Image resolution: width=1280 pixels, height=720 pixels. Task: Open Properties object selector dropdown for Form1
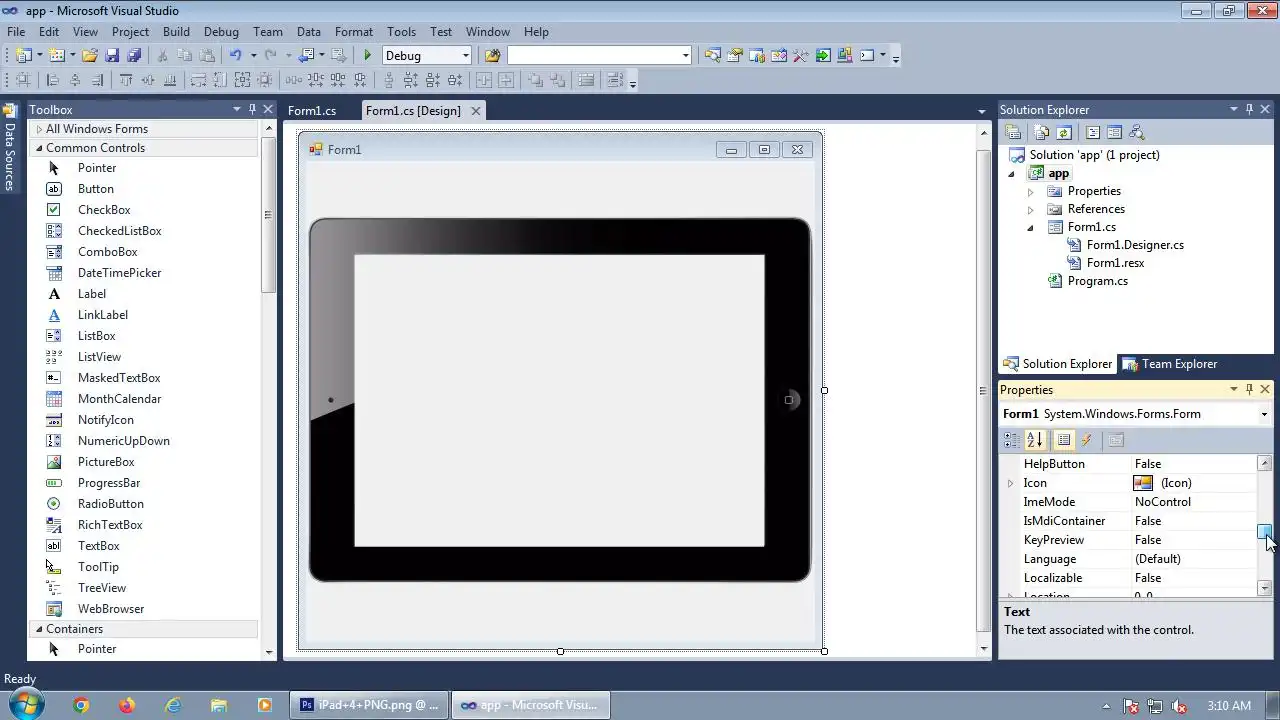pyautogui.click(x=1264, y=414)
